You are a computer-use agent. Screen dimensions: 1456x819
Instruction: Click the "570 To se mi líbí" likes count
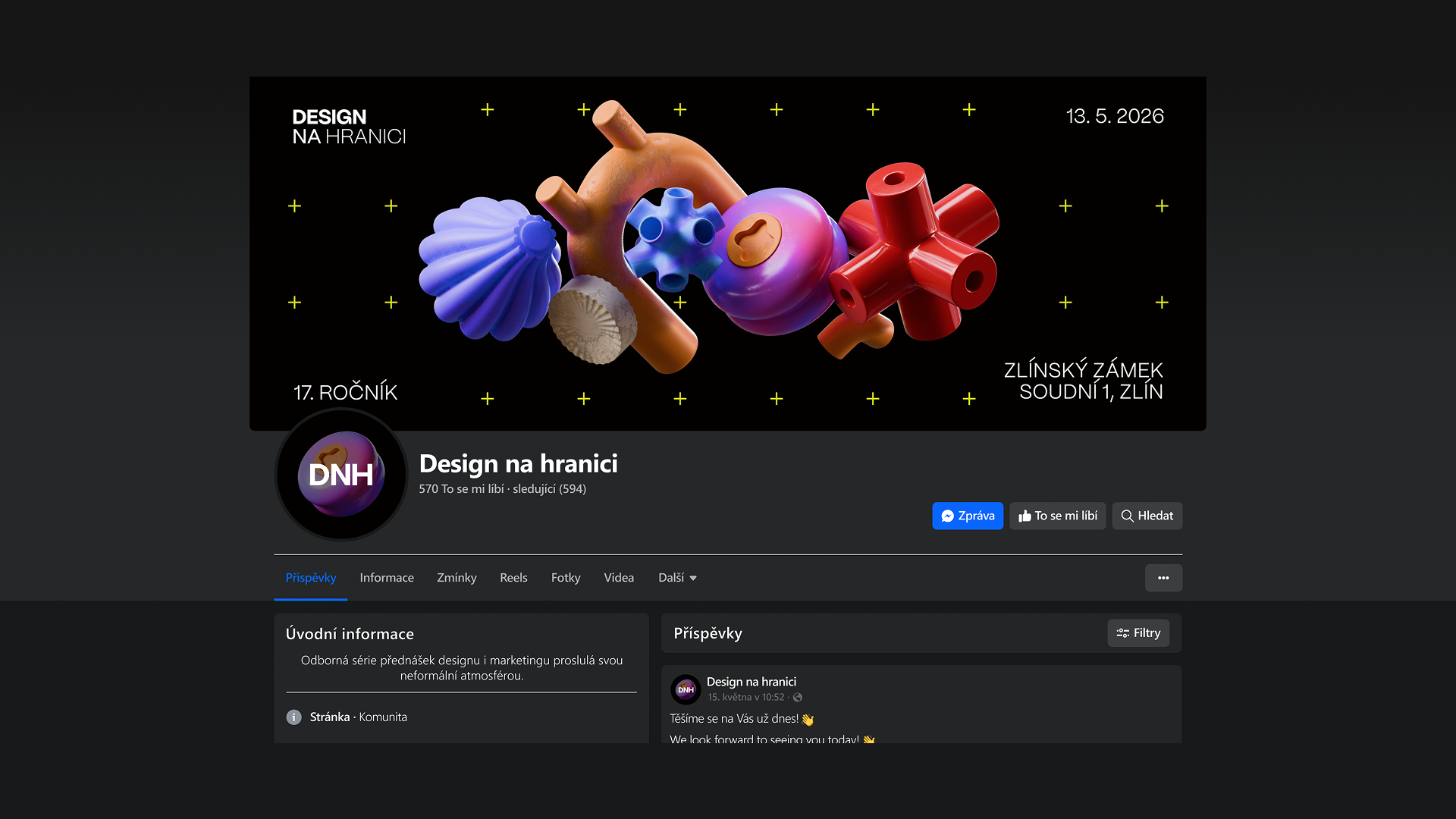tap(461, 489)
